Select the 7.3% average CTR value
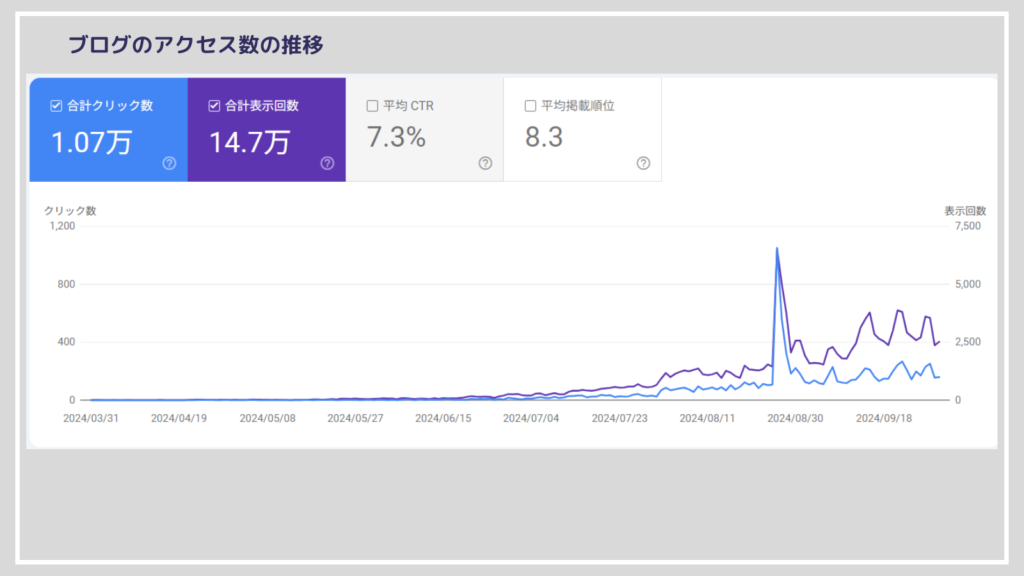The image size is (1024, 576). (x=396, y=137)
